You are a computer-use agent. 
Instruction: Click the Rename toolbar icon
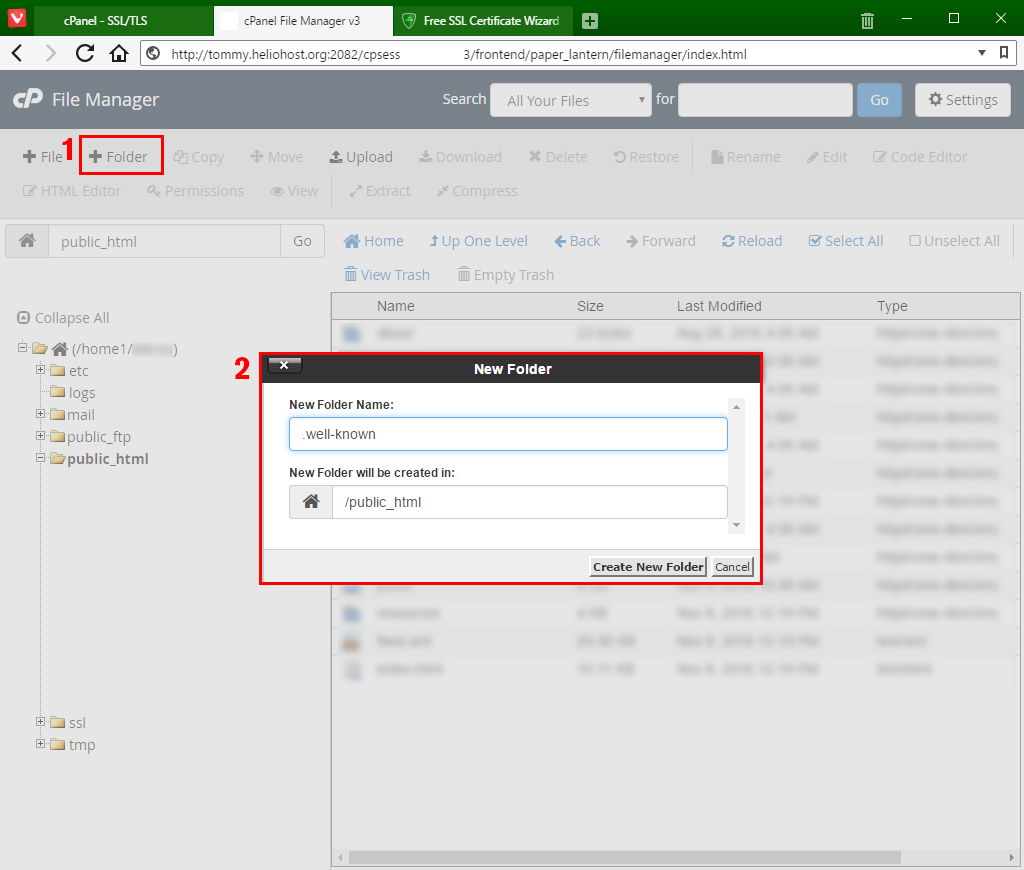745,157
